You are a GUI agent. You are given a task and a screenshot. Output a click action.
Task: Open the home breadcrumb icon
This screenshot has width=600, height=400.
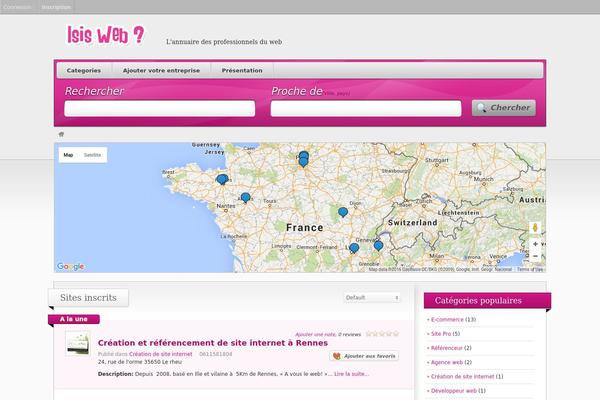(x=61, y=134)
